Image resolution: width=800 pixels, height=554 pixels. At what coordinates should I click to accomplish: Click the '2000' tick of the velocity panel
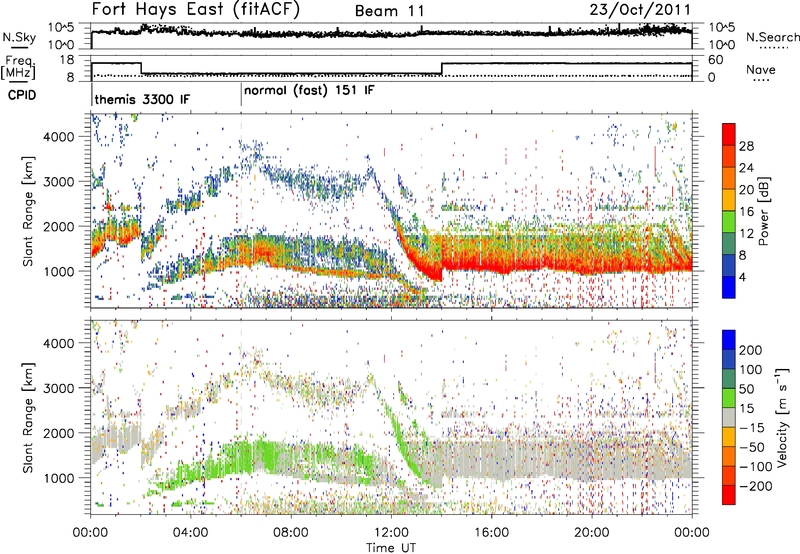tap(59, 433)
